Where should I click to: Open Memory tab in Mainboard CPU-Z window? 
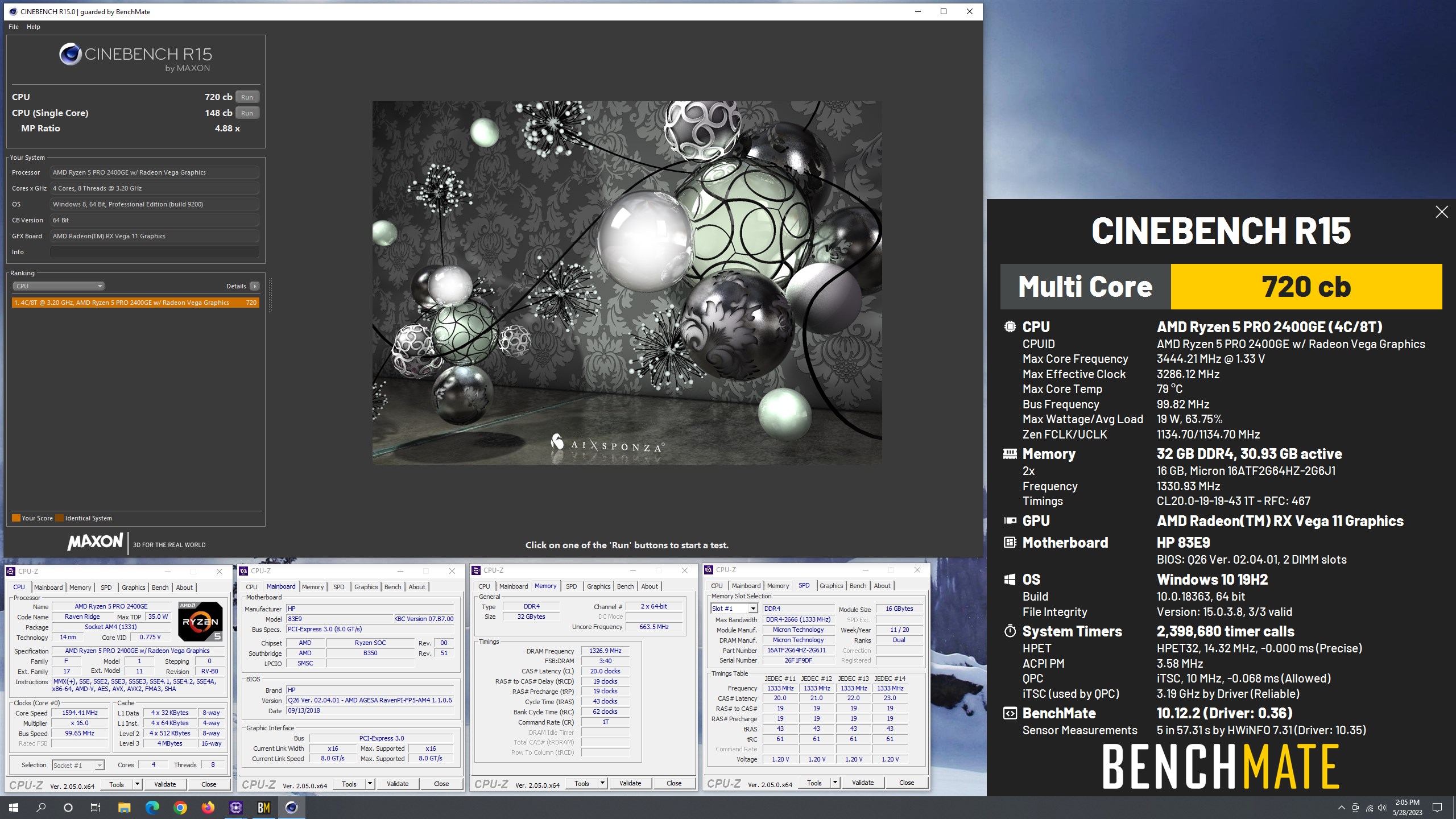coord(313,587)
